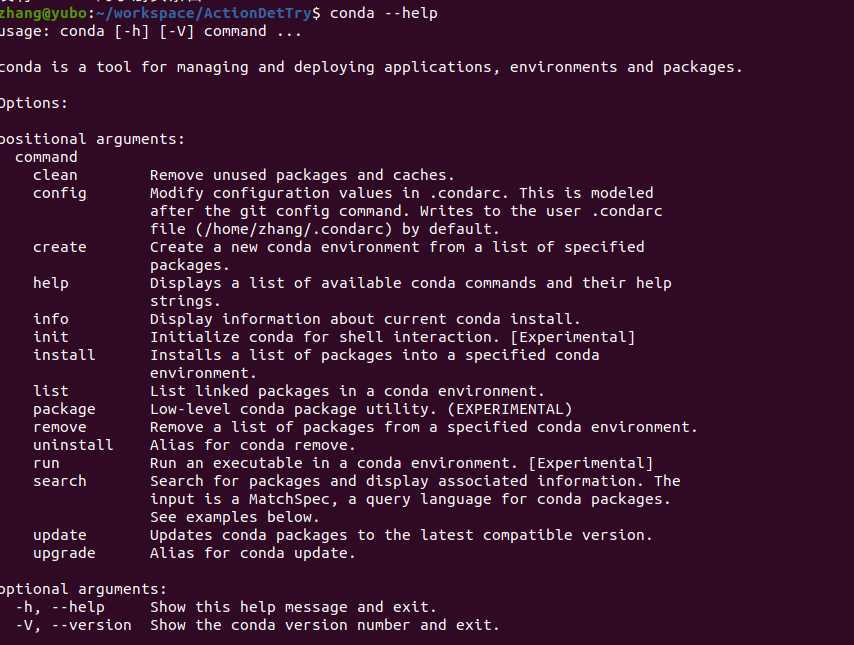Click the 'update' command entry
This screenshot has height=645, width=854.
tap(60, 535)
